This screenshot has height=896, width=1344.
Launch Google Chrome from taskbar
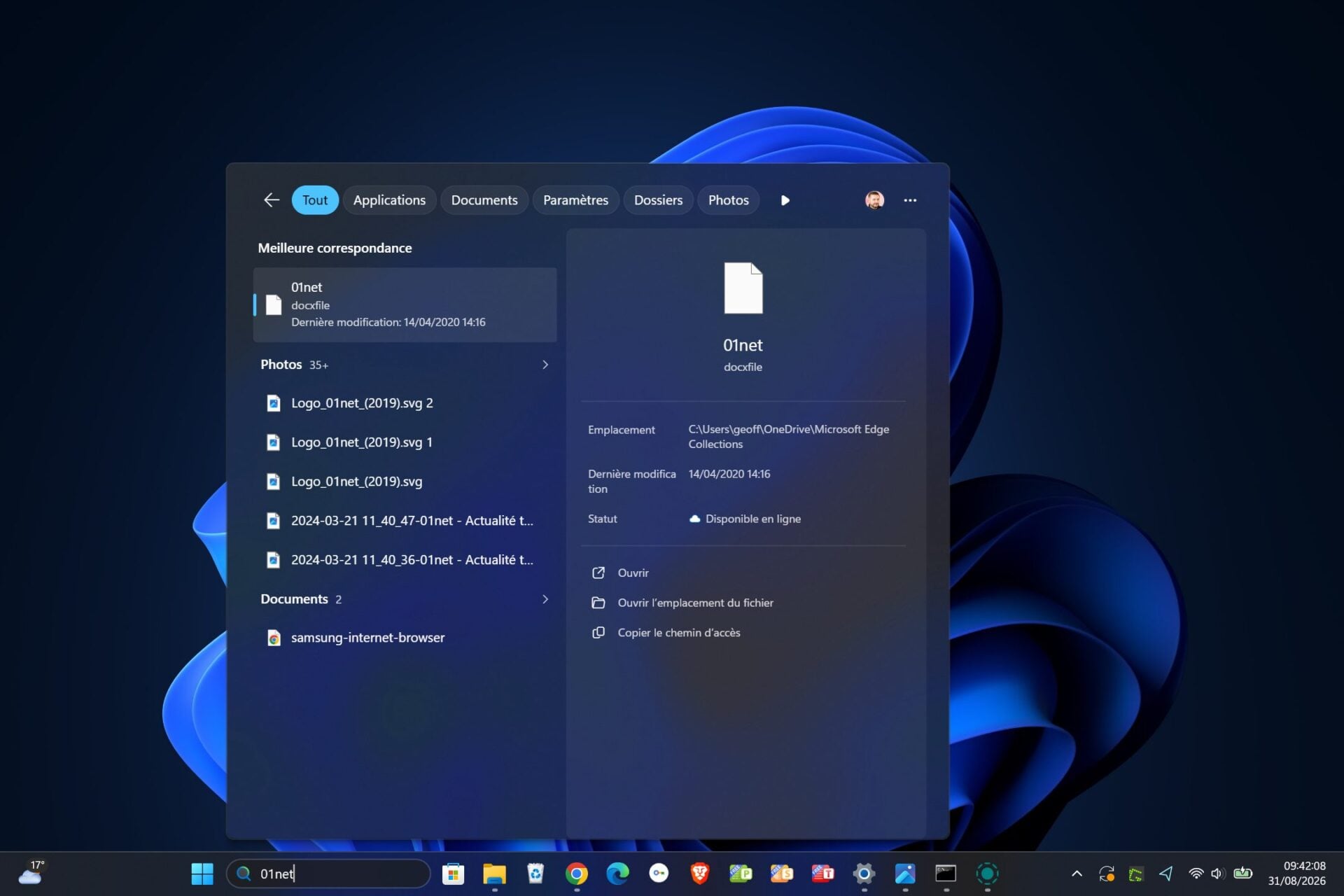coord(577,874)
